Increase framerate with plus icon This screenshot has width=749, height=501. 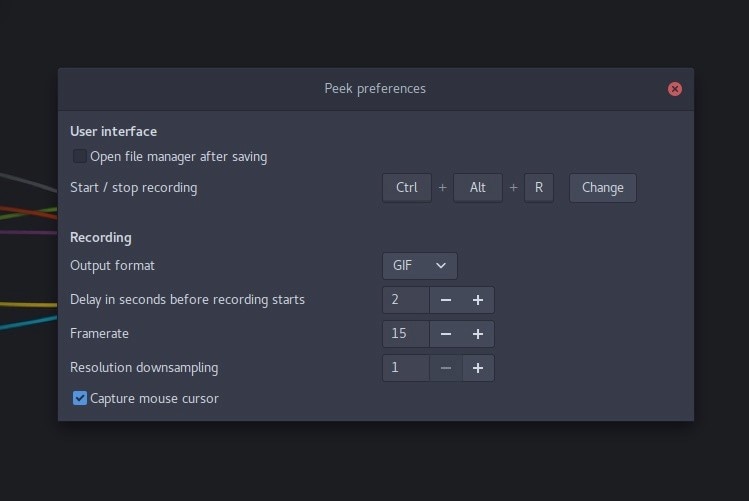coord(478,334)
